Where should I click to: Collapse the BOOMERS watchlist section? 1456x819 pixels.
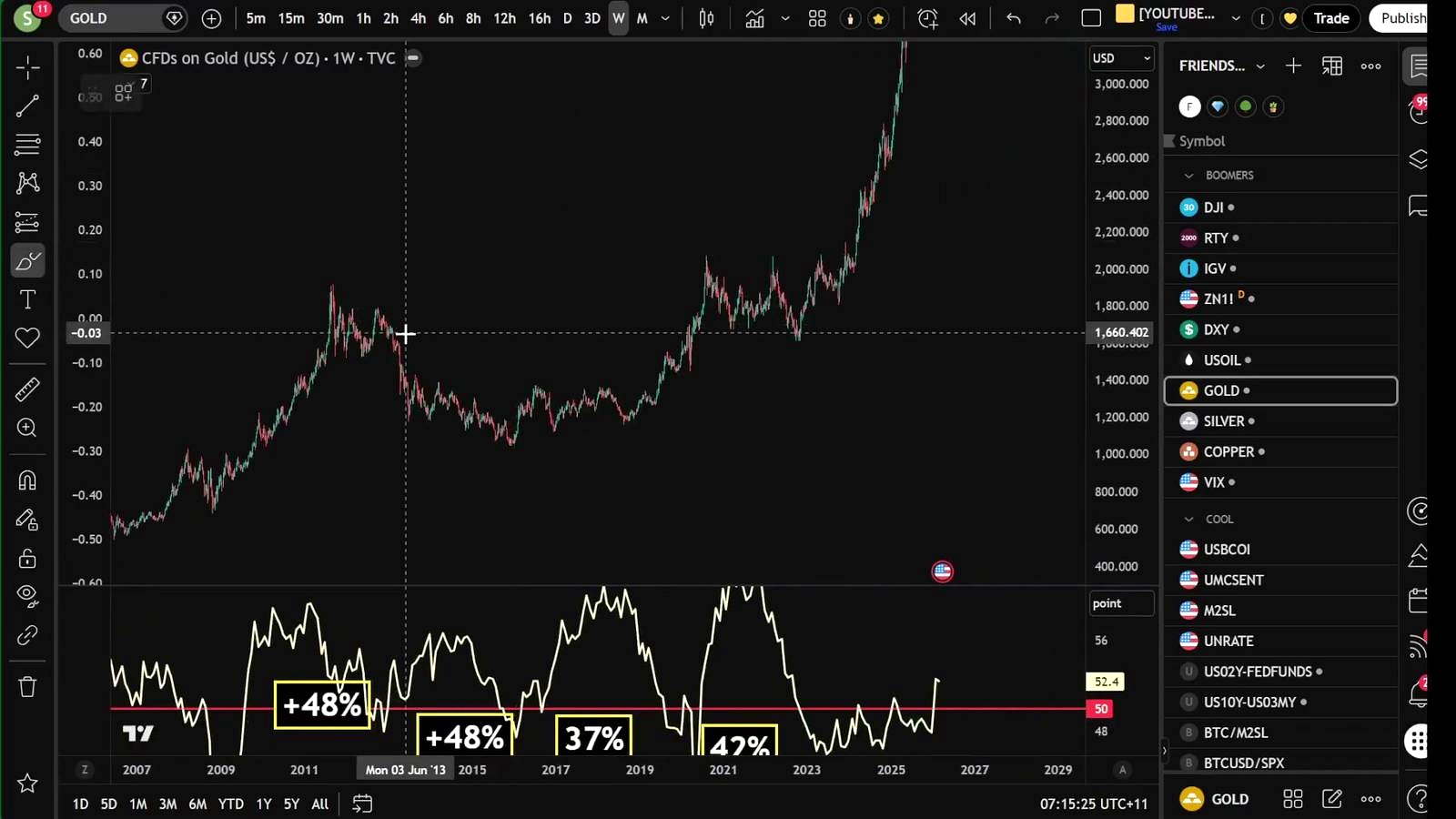click(1188, 175)
